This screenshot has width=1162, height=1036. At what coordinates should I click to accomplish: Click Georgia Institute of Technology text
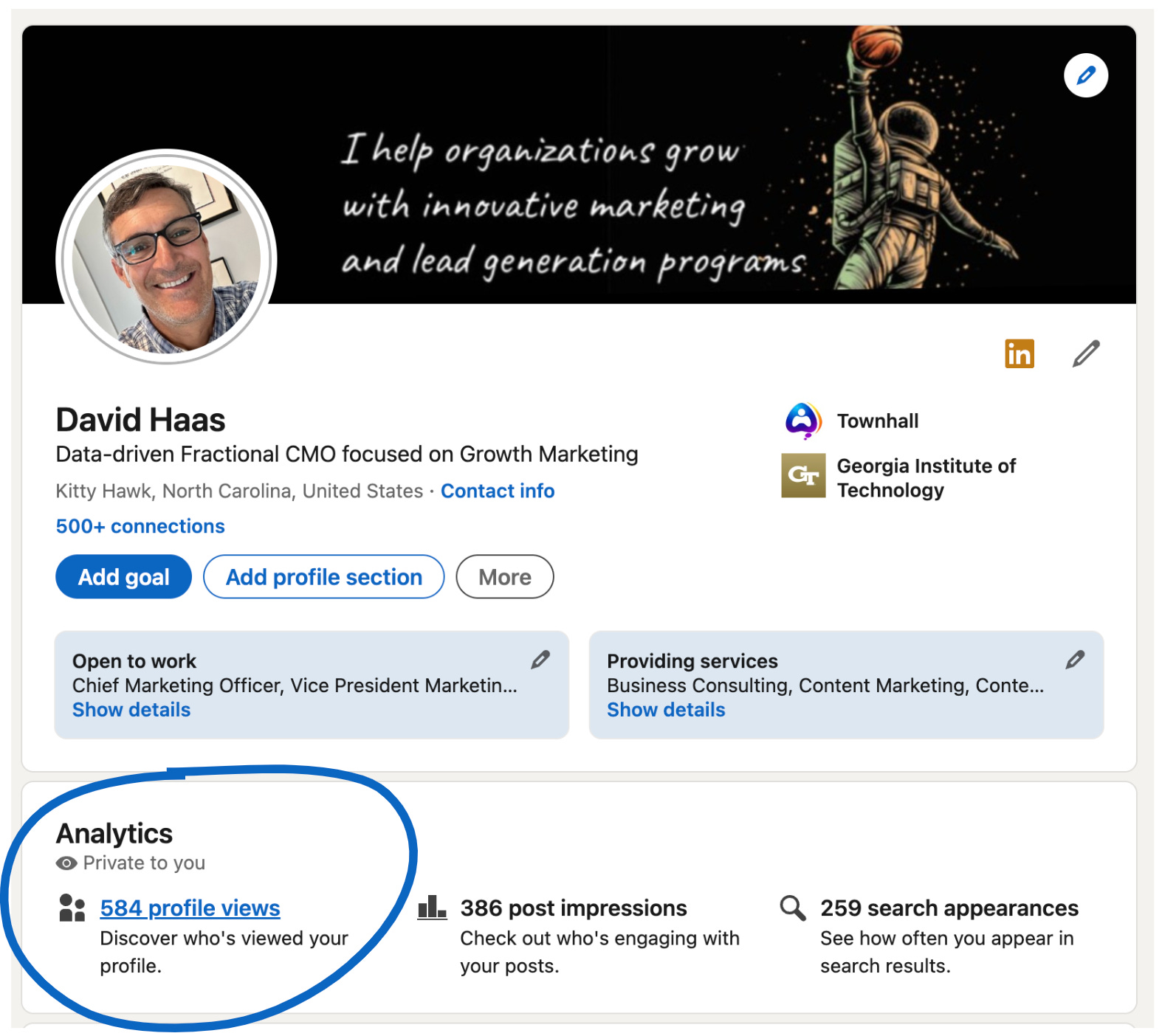coord(926,478)
